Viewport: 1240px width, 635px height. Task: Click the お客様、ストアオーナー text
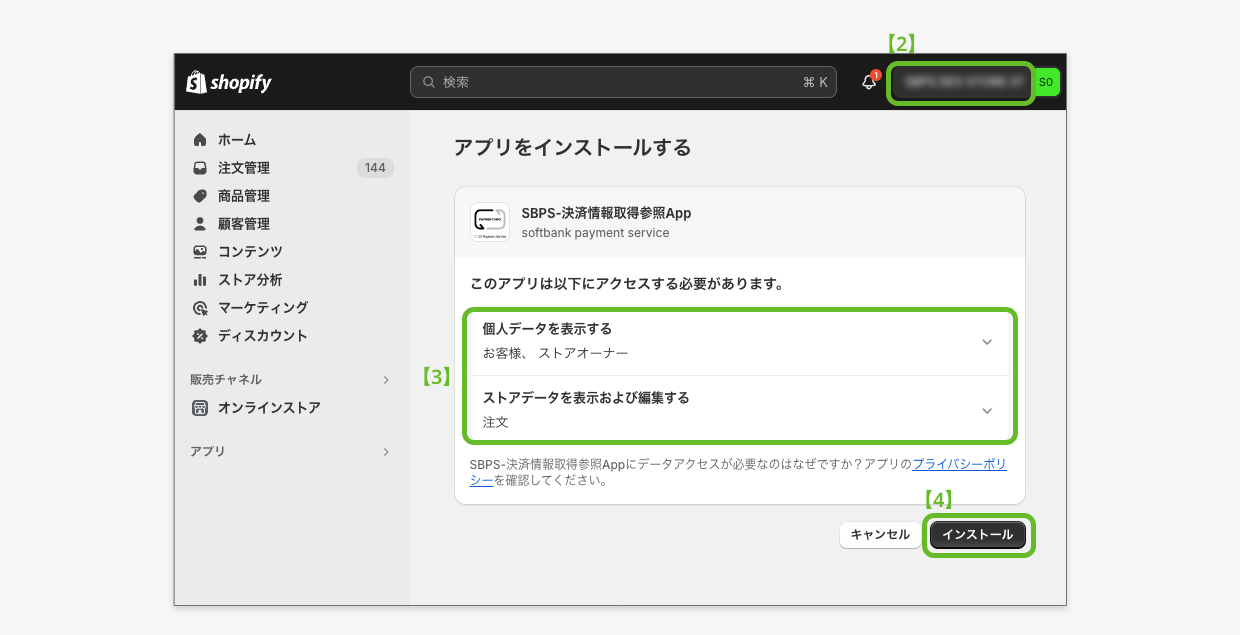tap(555, 353)
